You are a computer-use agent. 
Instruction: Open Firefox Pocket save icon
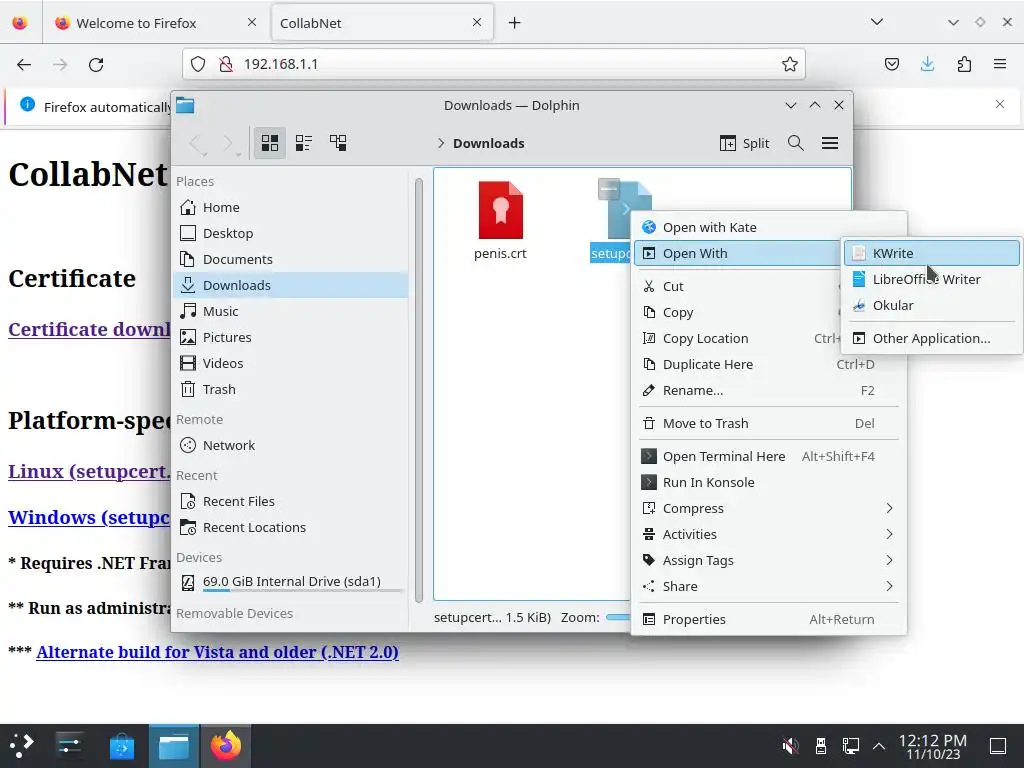[891, 64]
